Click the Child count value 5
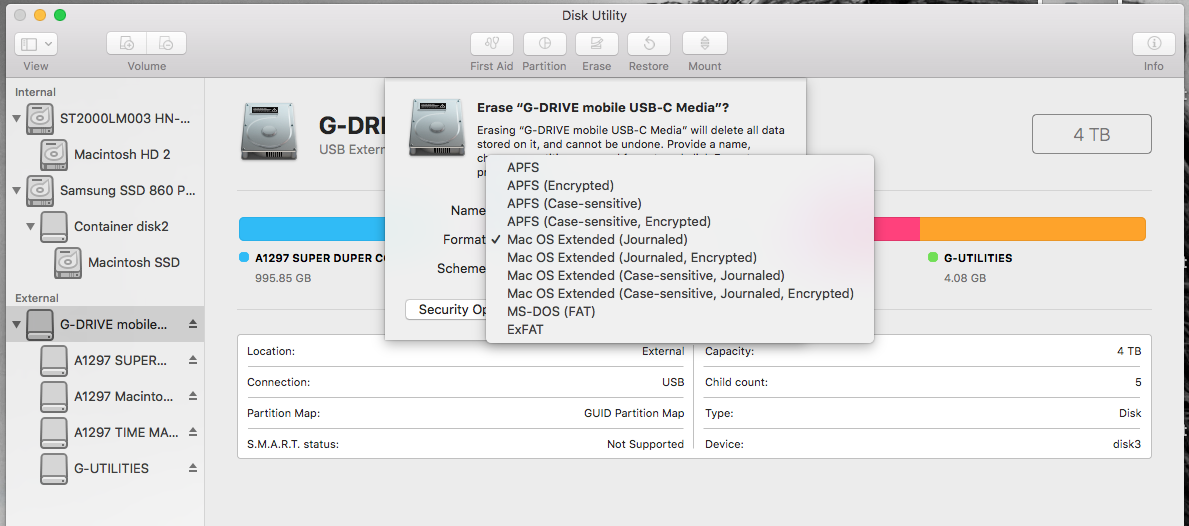1189x526 pixels. point(1137,382)
